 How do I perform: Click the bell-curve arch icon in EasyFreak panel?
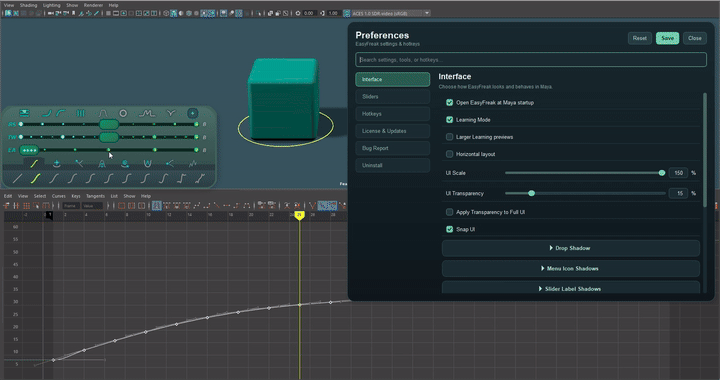pos(103,113)
